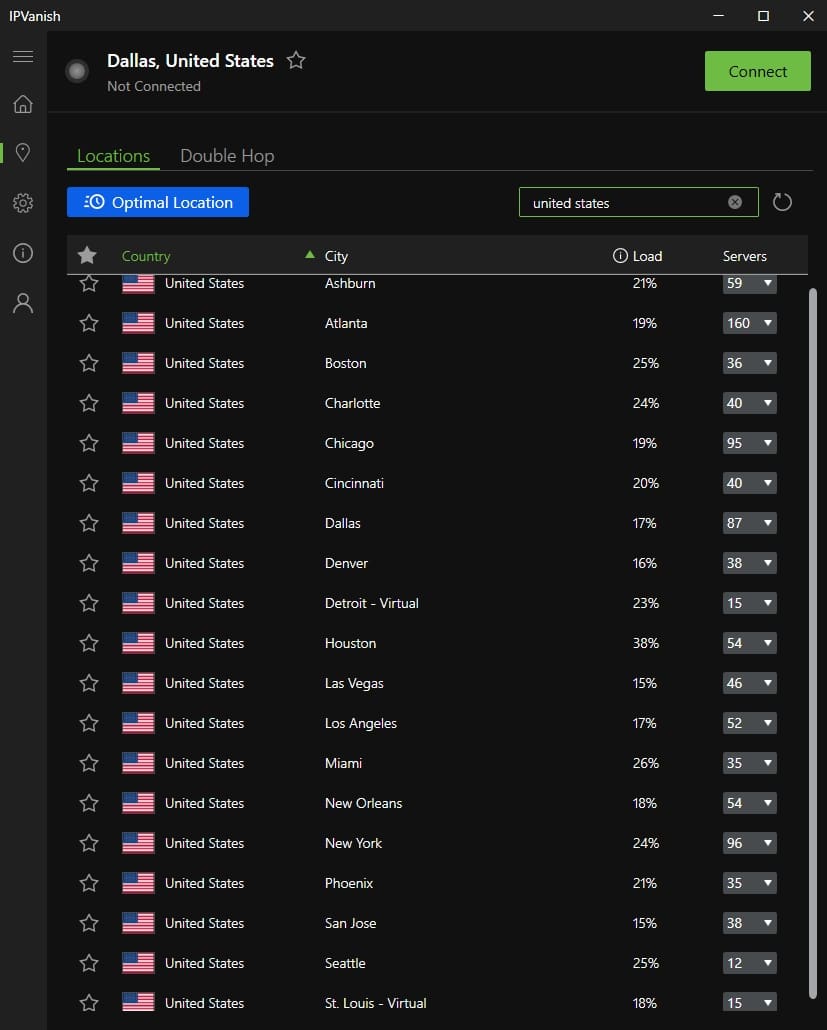Select the Miami city row
The height and width of the screenshot is (1030, 827).
[x=437, y=763]
